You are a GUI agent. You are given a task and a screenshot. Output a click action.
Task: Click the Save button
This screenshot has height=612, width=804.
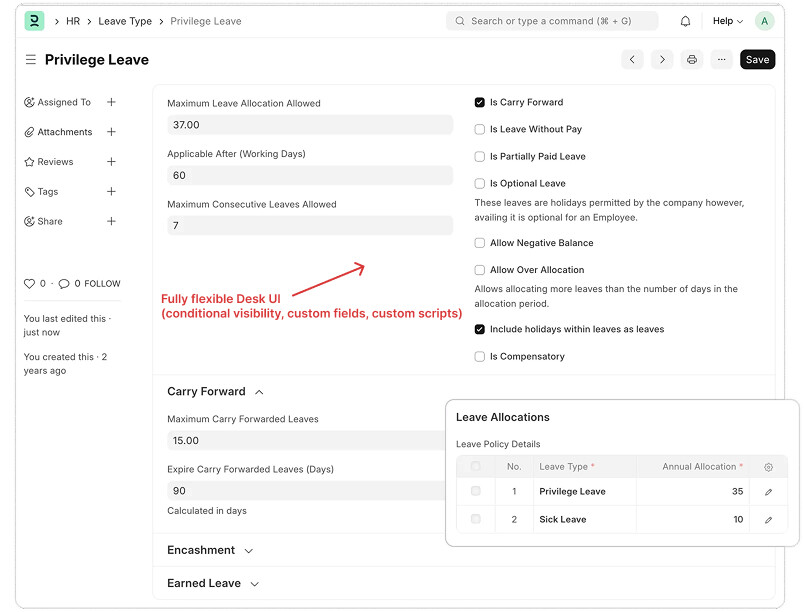757,60
